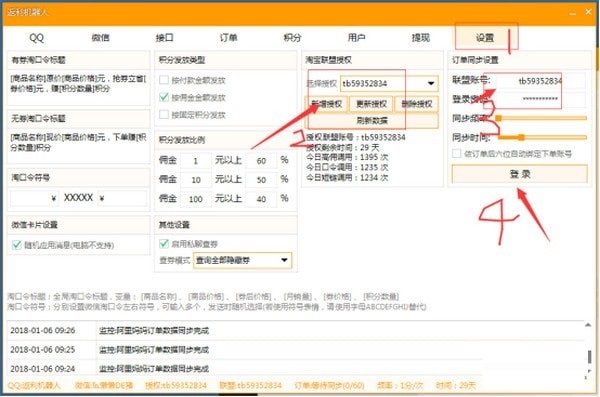Image resolution: width=600 pixels, height=397 pixels.
Task: Select the 设置 tab
Action: (485, 38)
